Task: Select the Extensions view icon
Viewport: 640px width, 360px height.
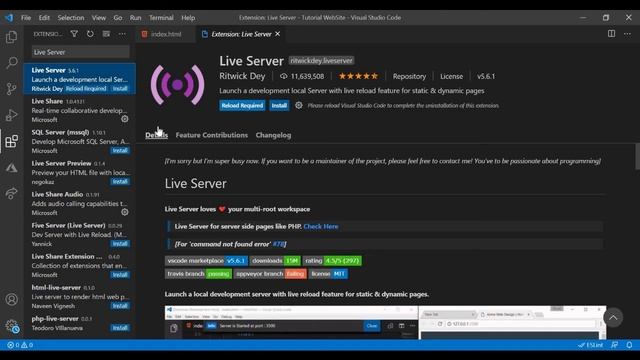Action: pos(11,141)
